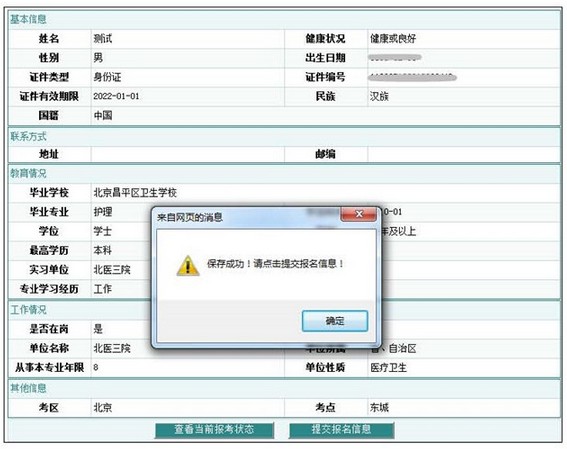This screenshot has width=567, height=449.
Task: Click the school name 北京昌平区卫生学校
Action: 135,193
